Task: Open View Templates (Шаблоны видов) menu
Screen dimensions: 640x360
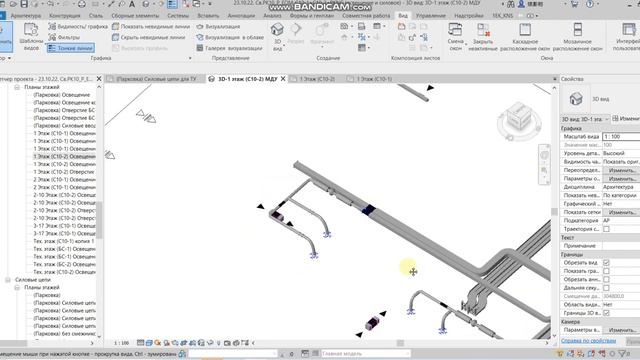Action: point(31,37)
